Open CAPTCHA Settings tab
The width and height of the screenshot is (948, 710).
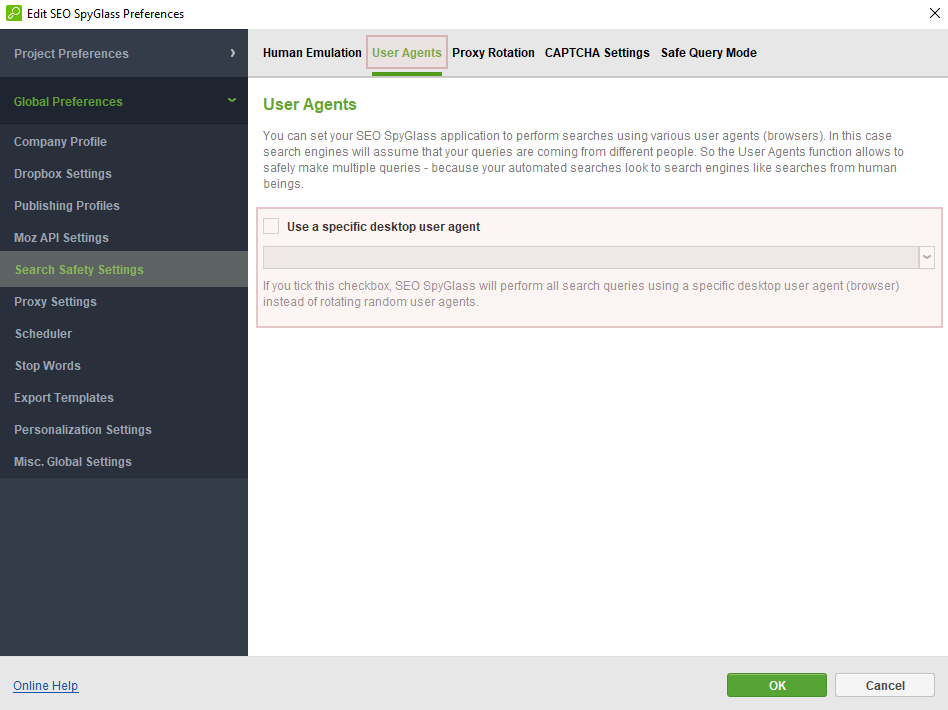coord(597,53)
